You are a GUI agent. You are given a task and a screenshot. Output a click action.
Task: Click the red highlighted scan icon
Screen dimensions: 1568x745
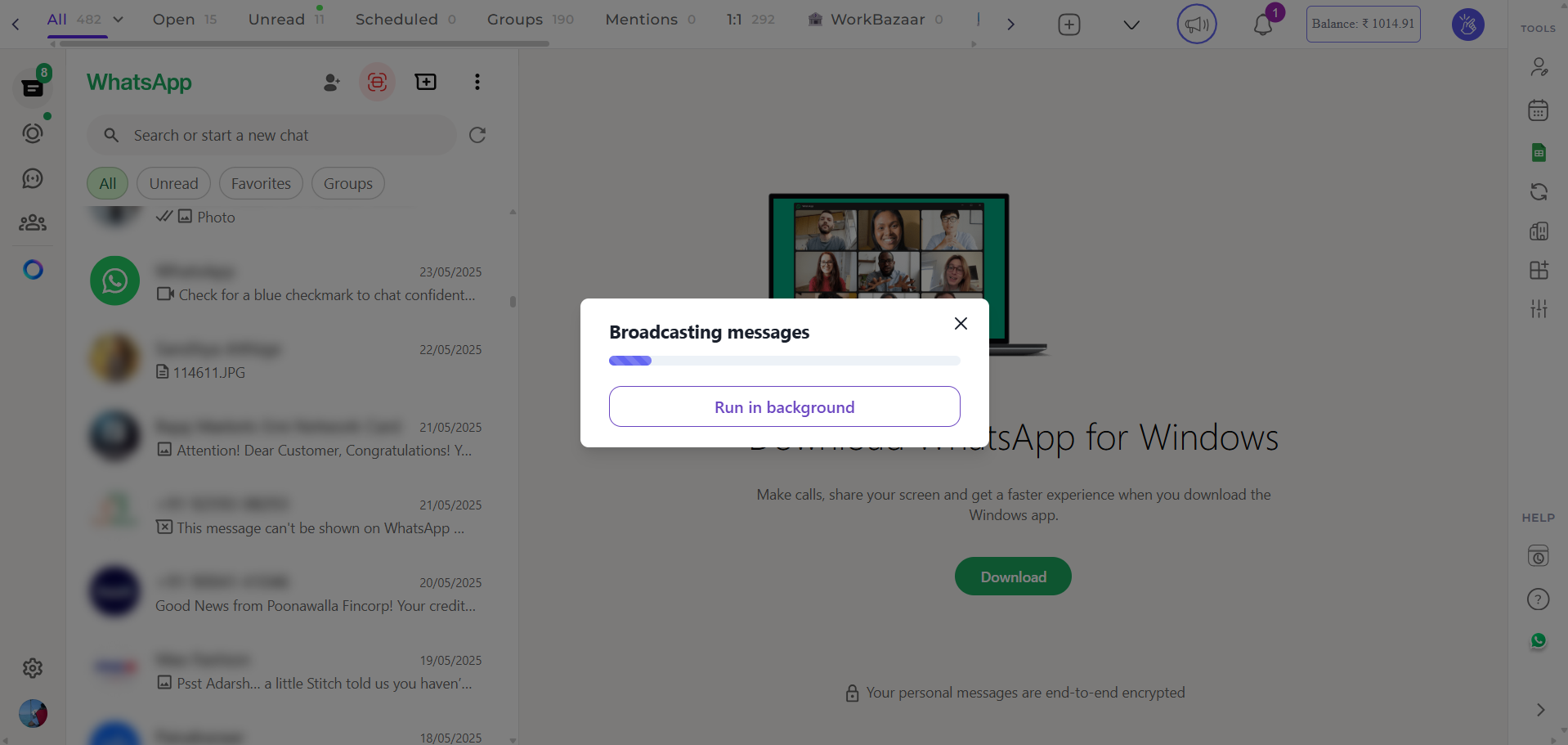pos(377,82)
